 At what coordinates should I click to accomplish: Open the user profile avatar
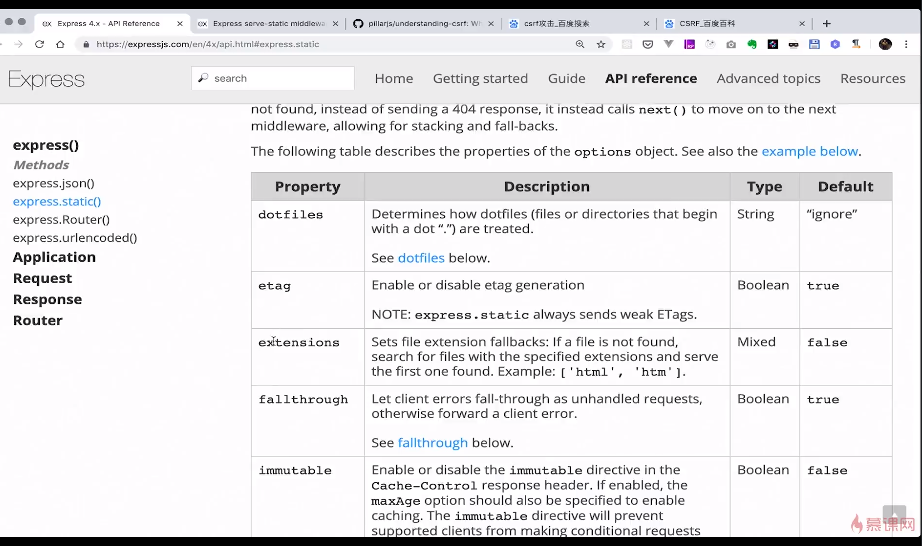(885, 44)
